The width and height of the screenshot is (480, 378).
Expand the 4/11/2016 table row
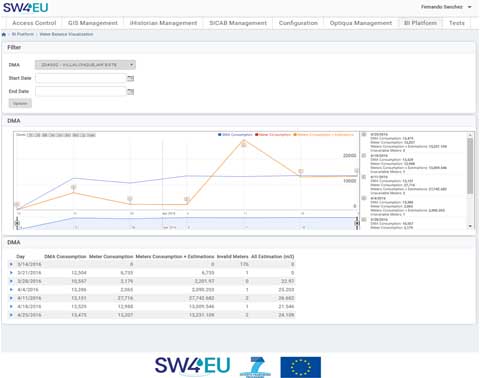click(x=11, y=298)
